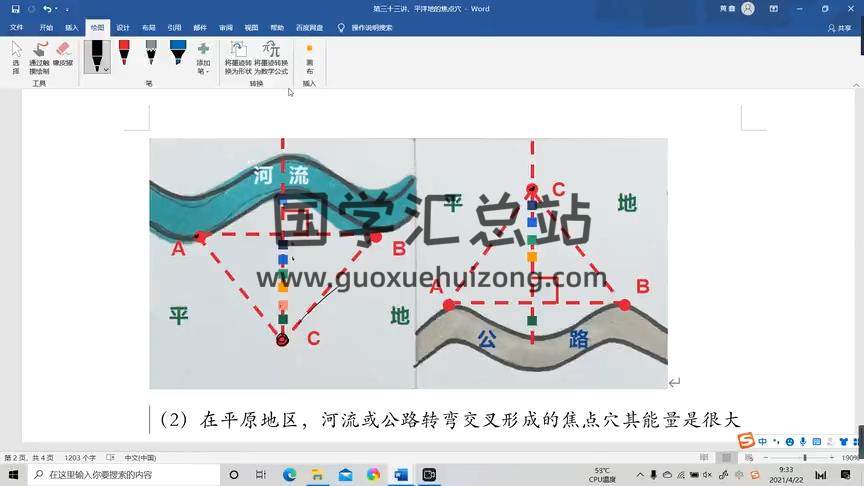Toggle Sogou input Chinese/English mode (中)
Viewport: 864px width, 486px height.
point(762,441)
